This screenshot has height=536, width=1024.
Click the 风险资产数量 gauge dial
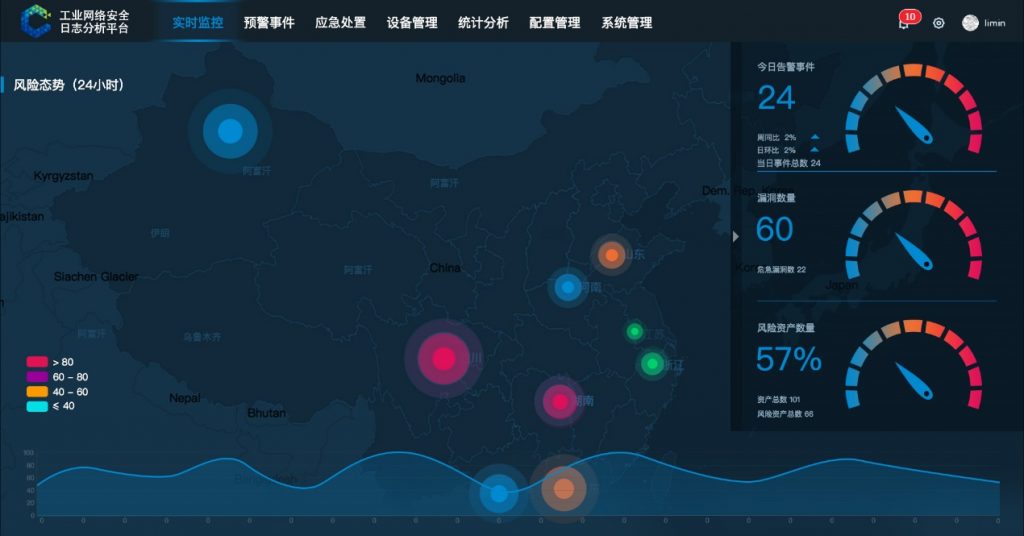click(x=914, y=364)
